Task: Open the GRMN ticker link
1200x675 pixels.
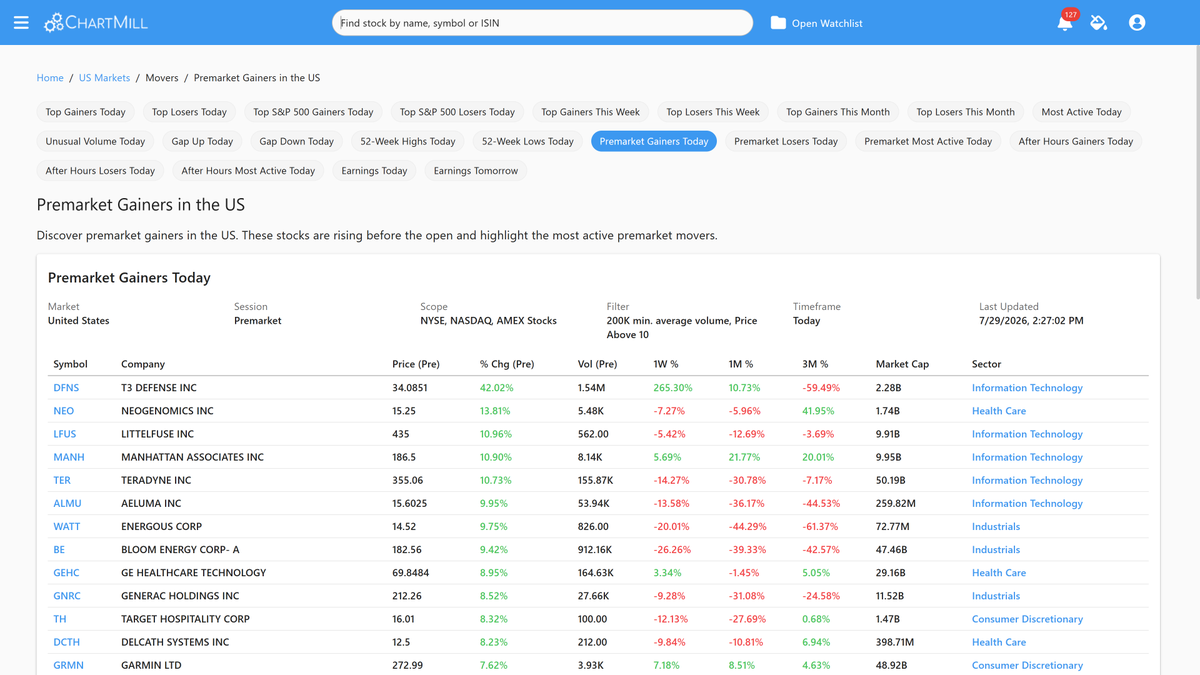Action: click(x=68, y=665)
